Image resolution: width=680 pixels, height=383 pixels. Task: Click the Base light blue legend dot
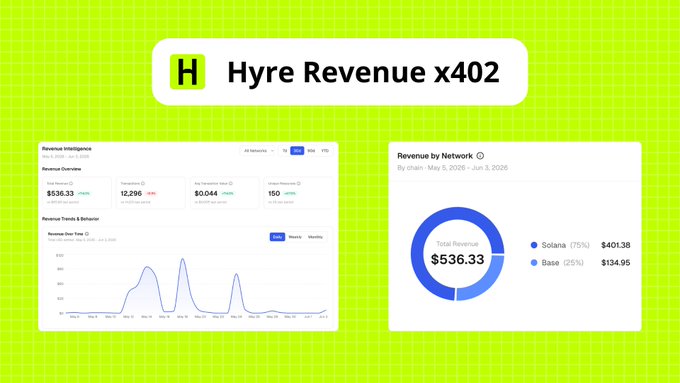(534, 262)
